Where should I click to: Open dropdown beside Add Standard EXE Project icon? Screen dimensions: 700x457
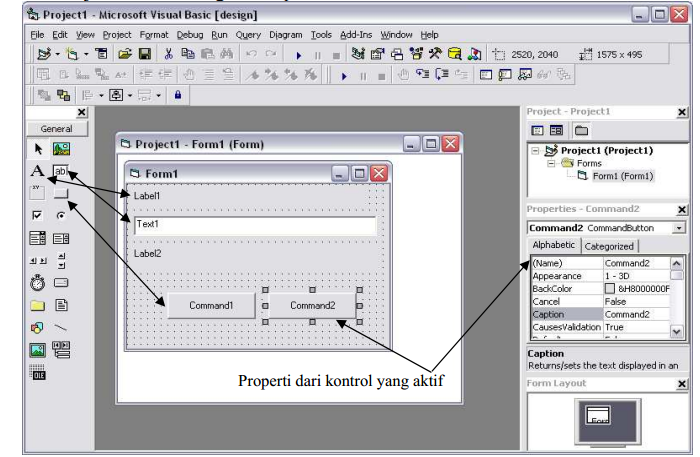tap(58, 54)
